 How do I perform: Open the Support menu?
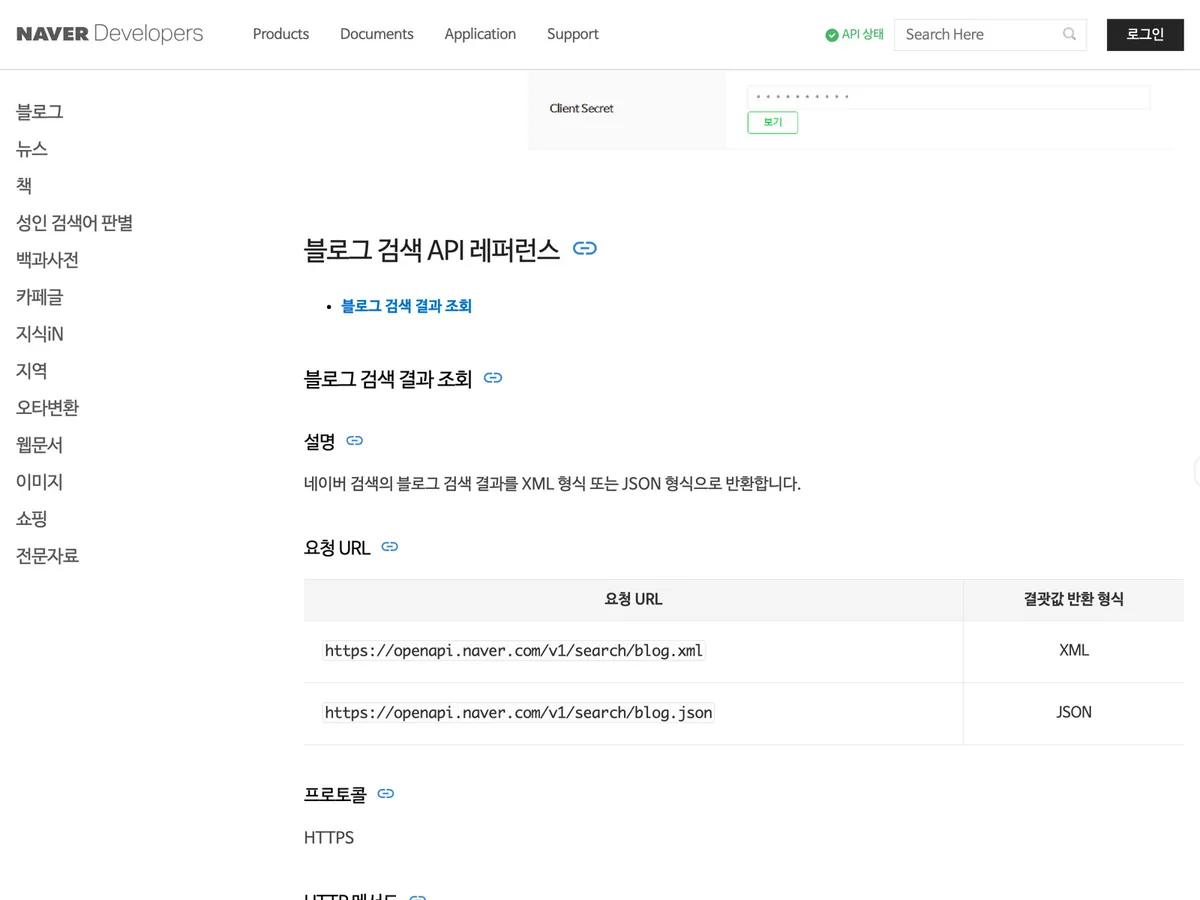(573, 34)
